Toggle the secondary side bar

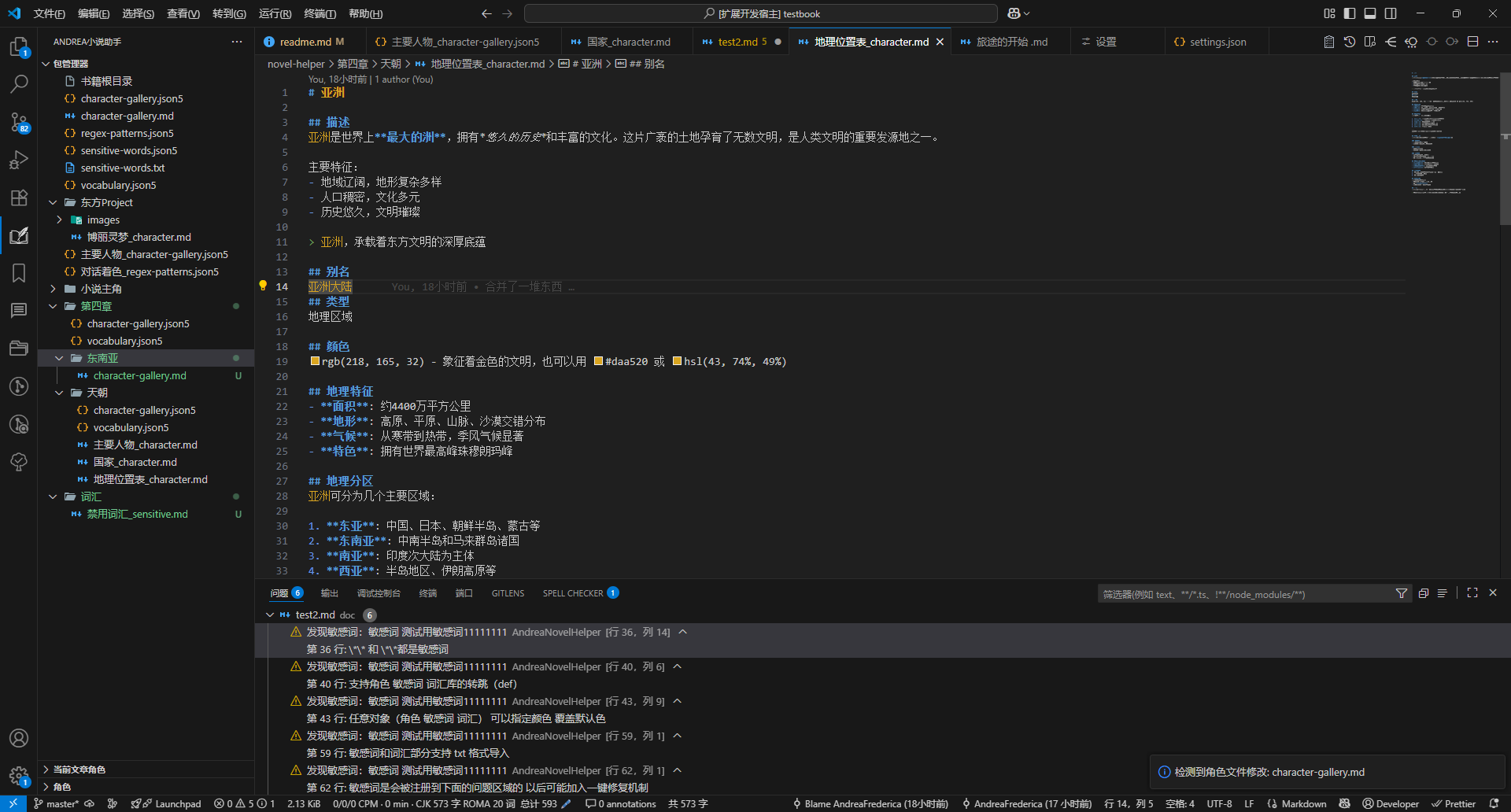click(1391, 13)
